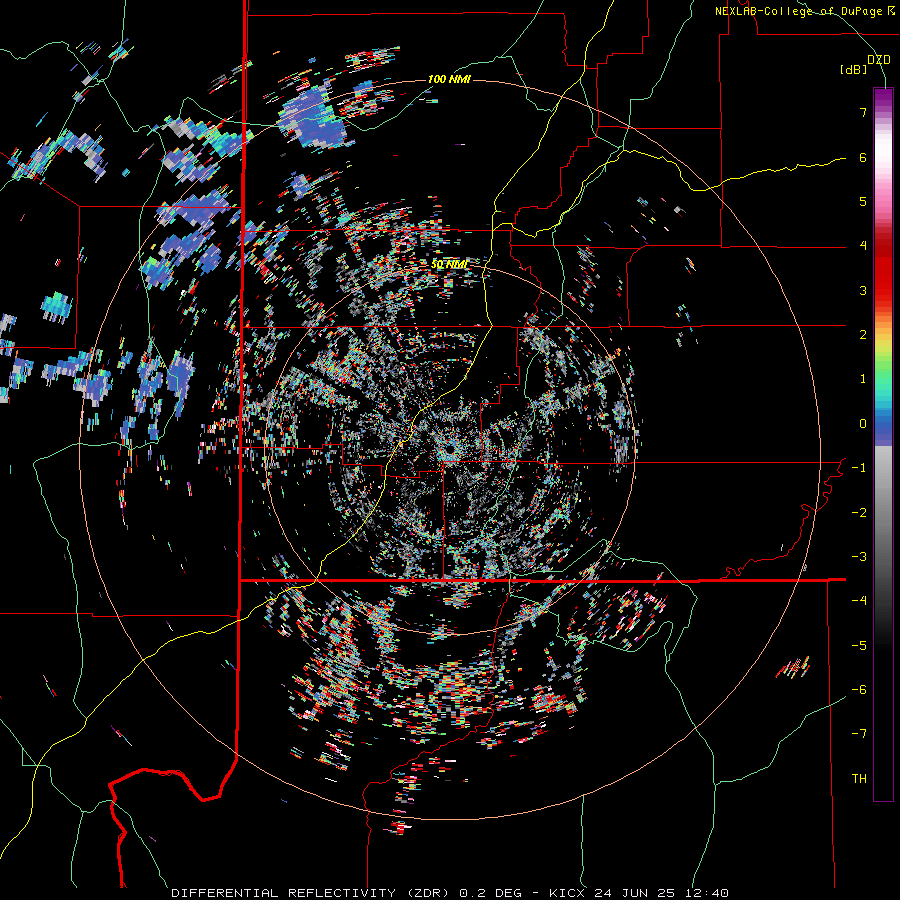Click the 1 value on the scale
Image resolution: width=900 pixels, height=900 pixels.
863,379
